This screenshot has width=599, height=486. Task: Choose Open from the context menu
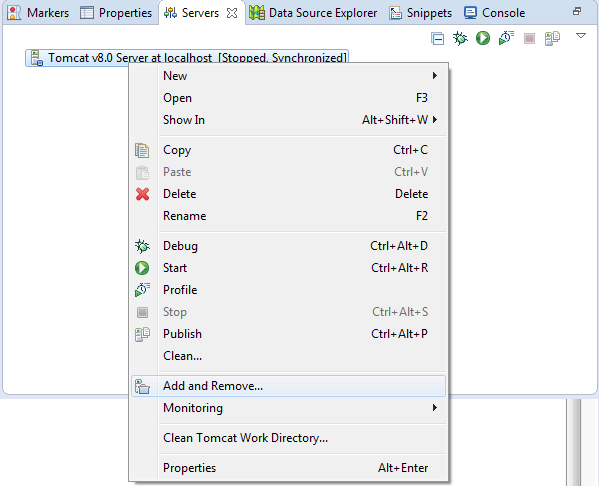(x=288, y=98)
